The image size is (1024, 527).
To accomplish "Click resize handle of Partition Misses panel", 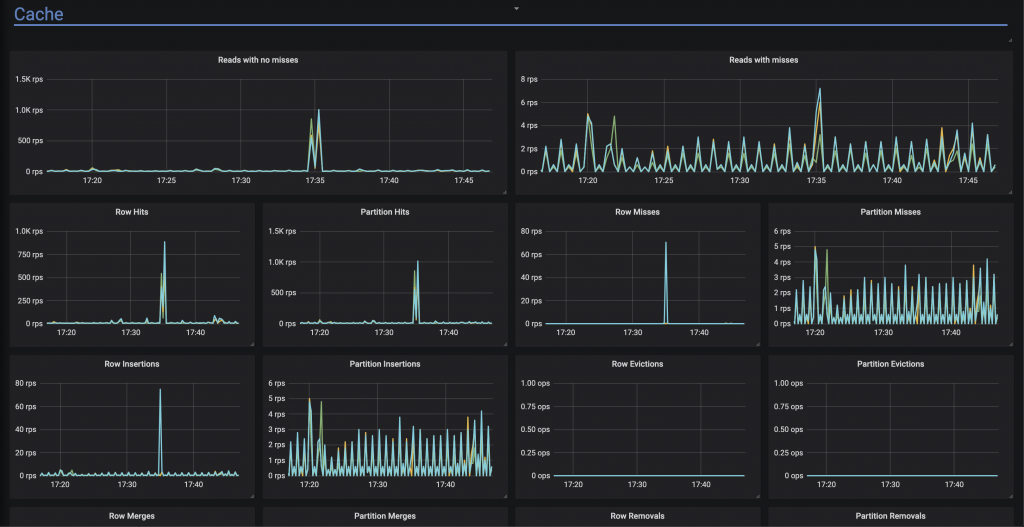I will coord(1010,343).
